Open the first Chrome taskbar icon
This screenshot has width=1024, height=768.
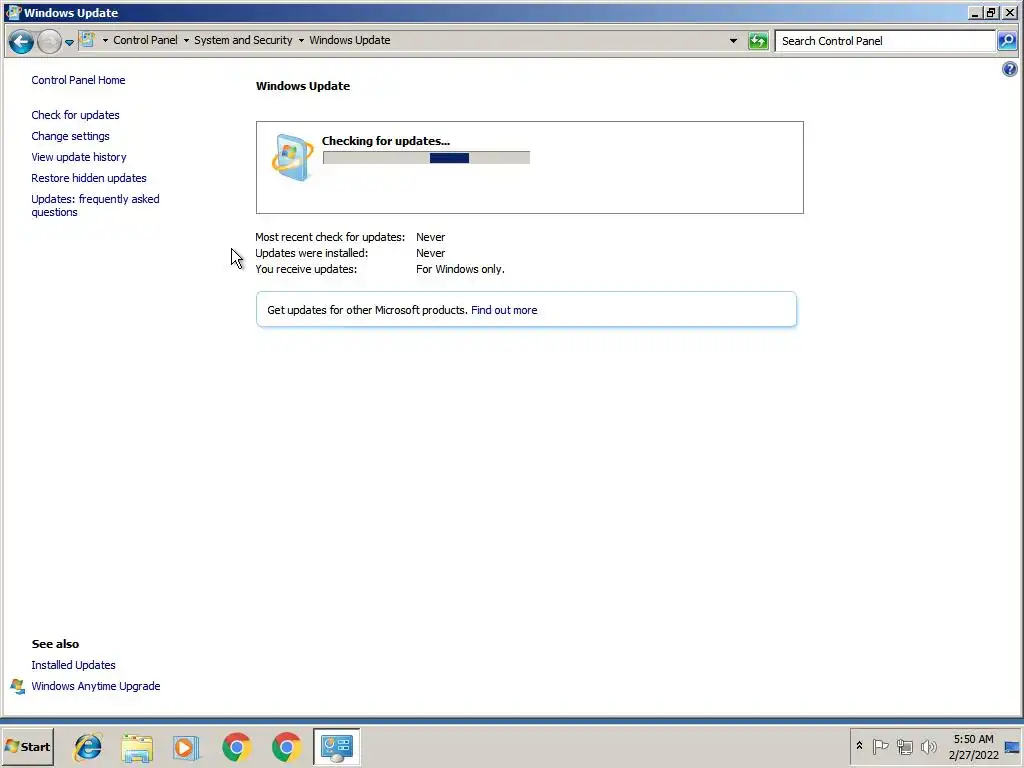(236, 747)
